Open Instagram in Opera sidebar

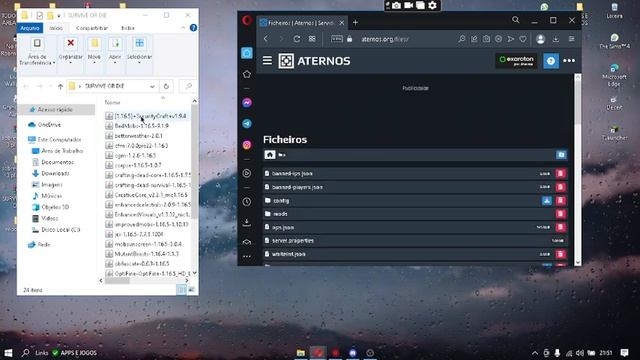click(247, 145)
